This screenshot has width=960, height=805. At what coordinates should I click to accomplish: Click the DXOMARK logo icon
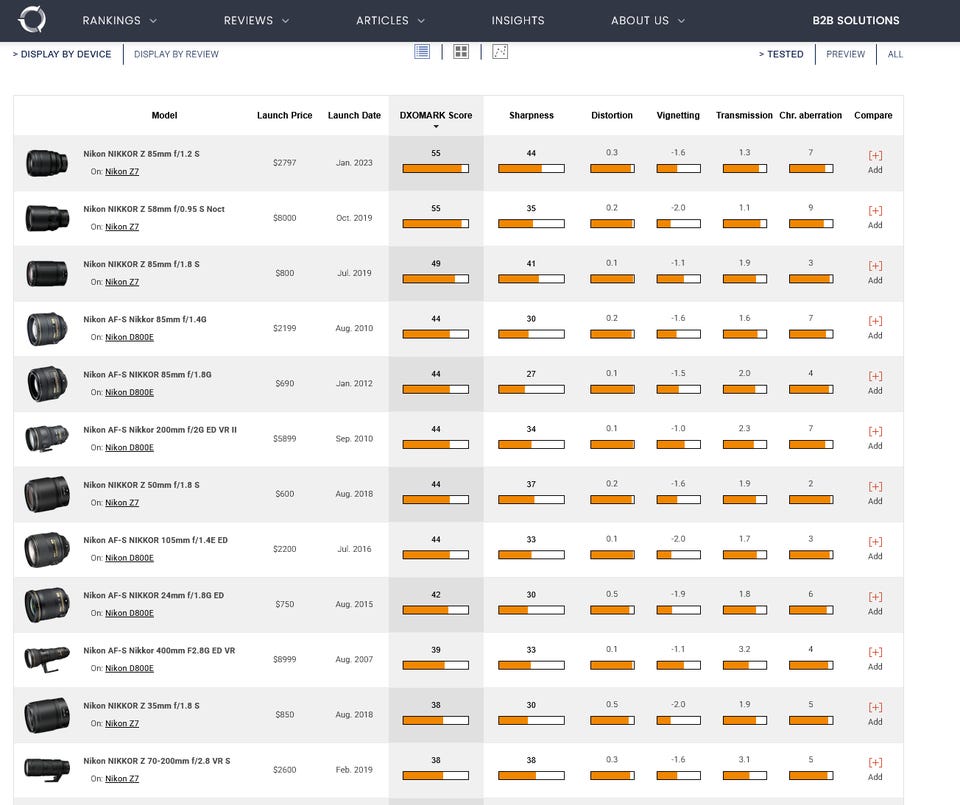[31, 19]
